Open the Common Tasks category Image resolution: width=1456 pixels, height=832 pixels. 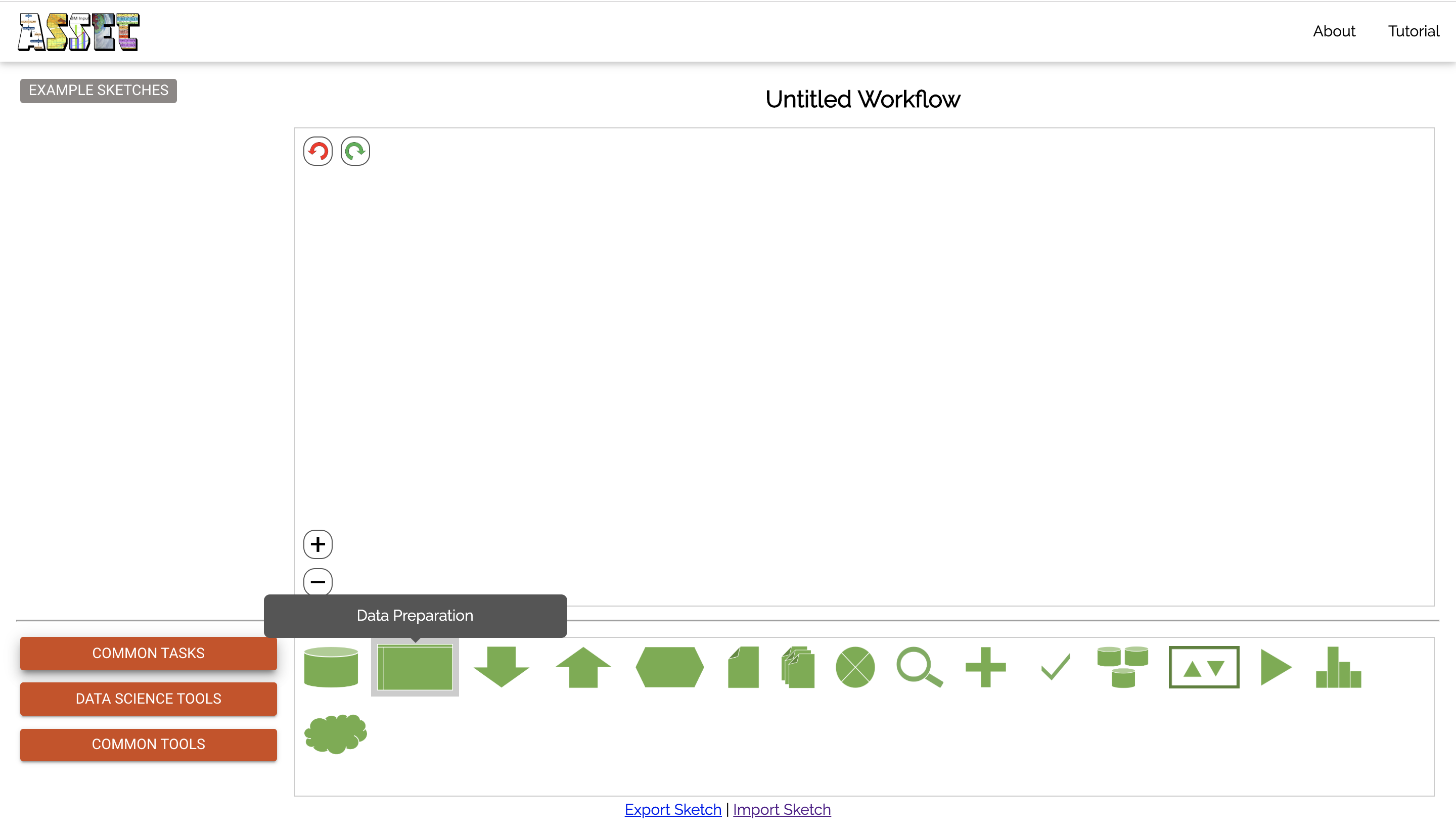149,653
